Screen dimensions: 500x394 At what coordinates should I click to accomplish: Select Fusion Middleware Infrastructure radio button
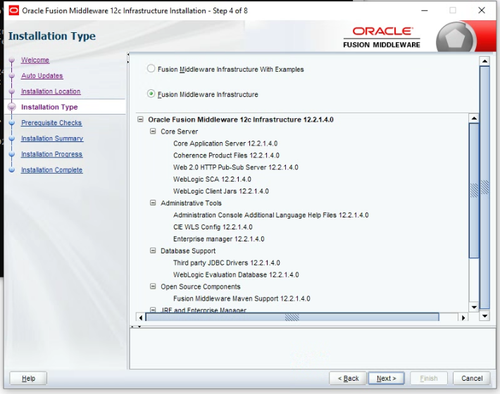point(151,94)
